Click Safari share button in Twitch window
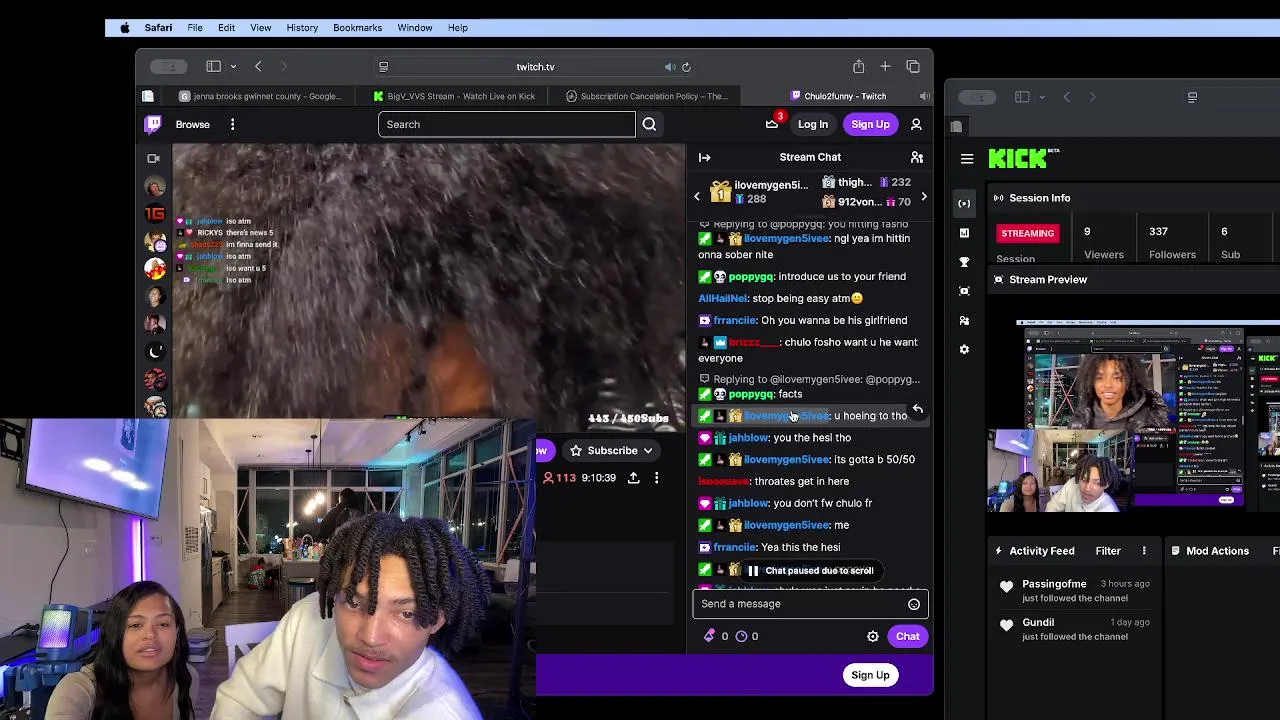 [858, 66]
